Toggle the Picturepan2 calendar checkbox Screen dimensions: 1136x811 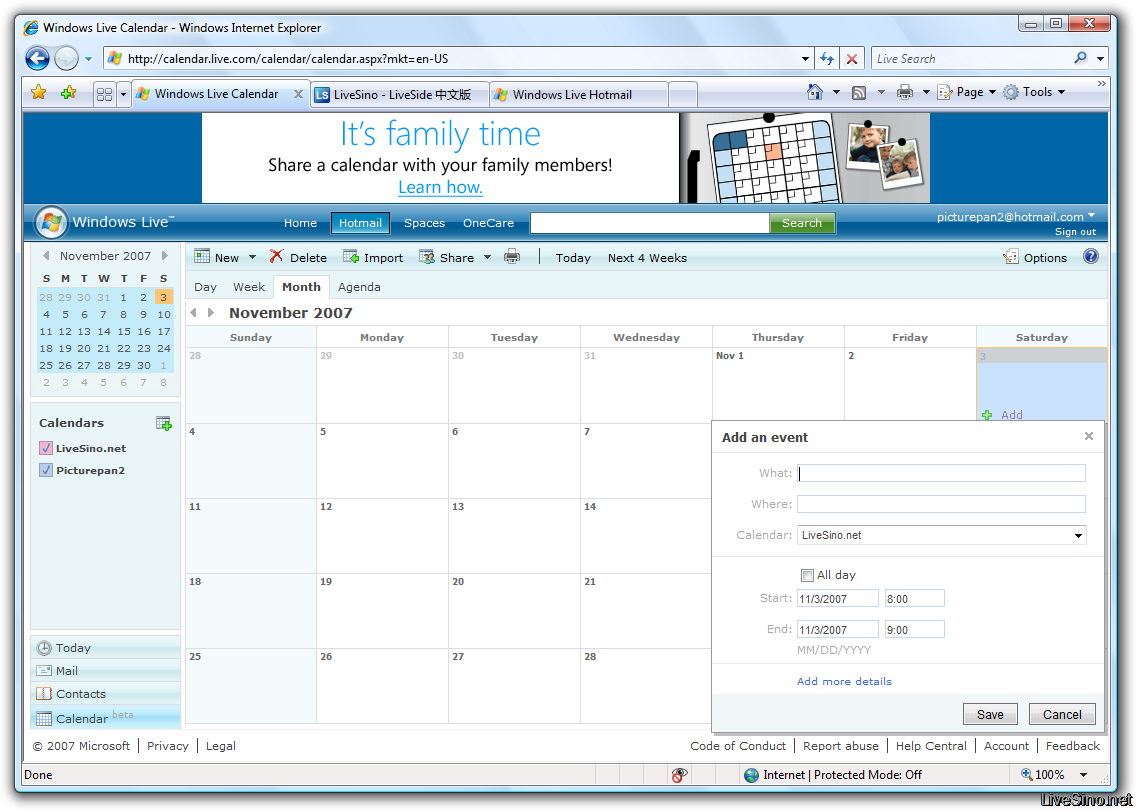(x=46, y=470)
